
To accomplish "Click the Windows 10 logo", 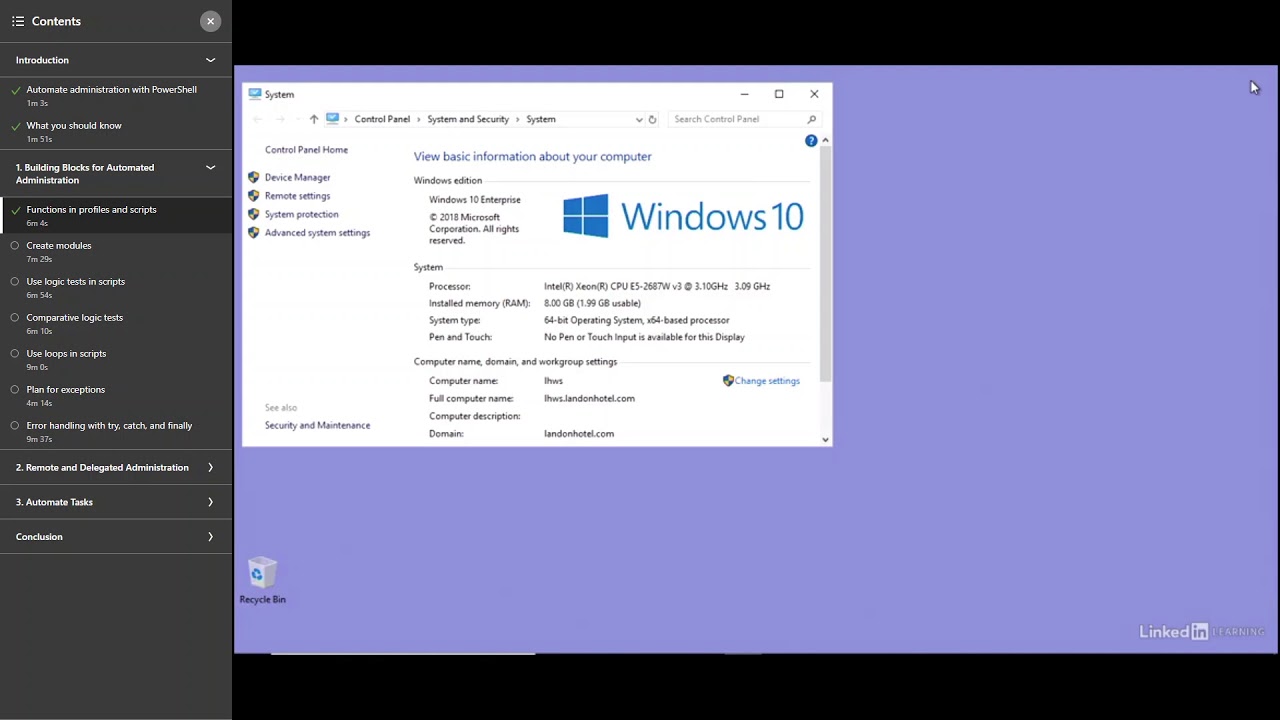I will pos(683,216).
